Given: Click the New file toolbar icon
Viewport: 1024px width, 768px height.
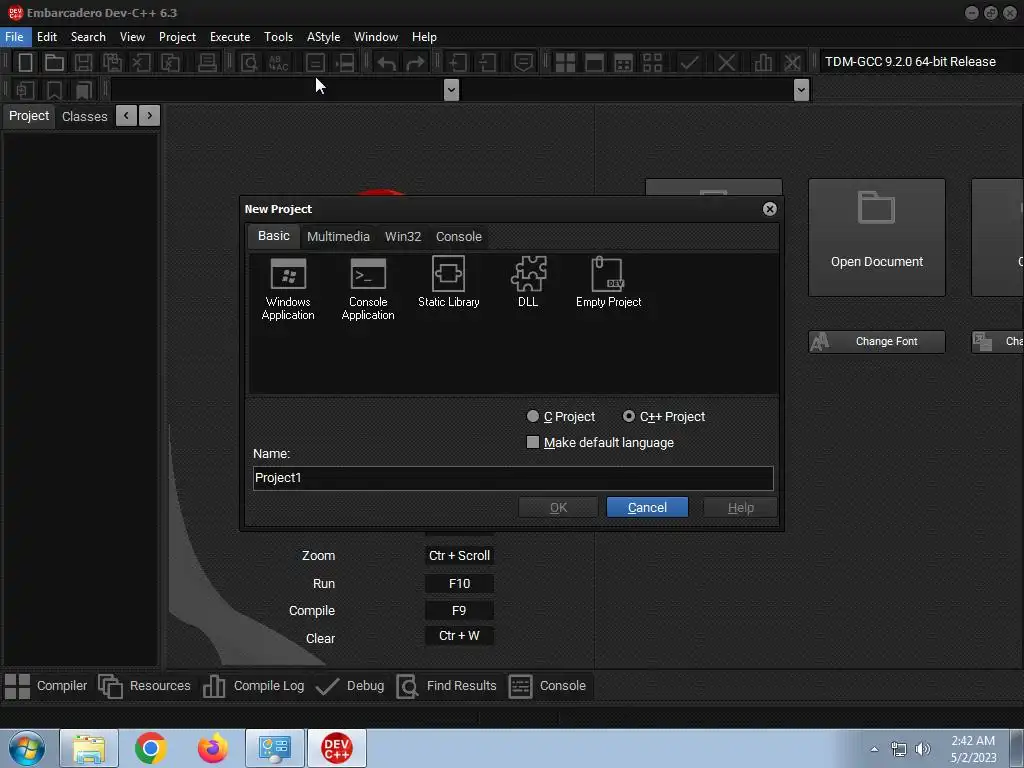Looking at the screenshot, I should coord(25,62).
